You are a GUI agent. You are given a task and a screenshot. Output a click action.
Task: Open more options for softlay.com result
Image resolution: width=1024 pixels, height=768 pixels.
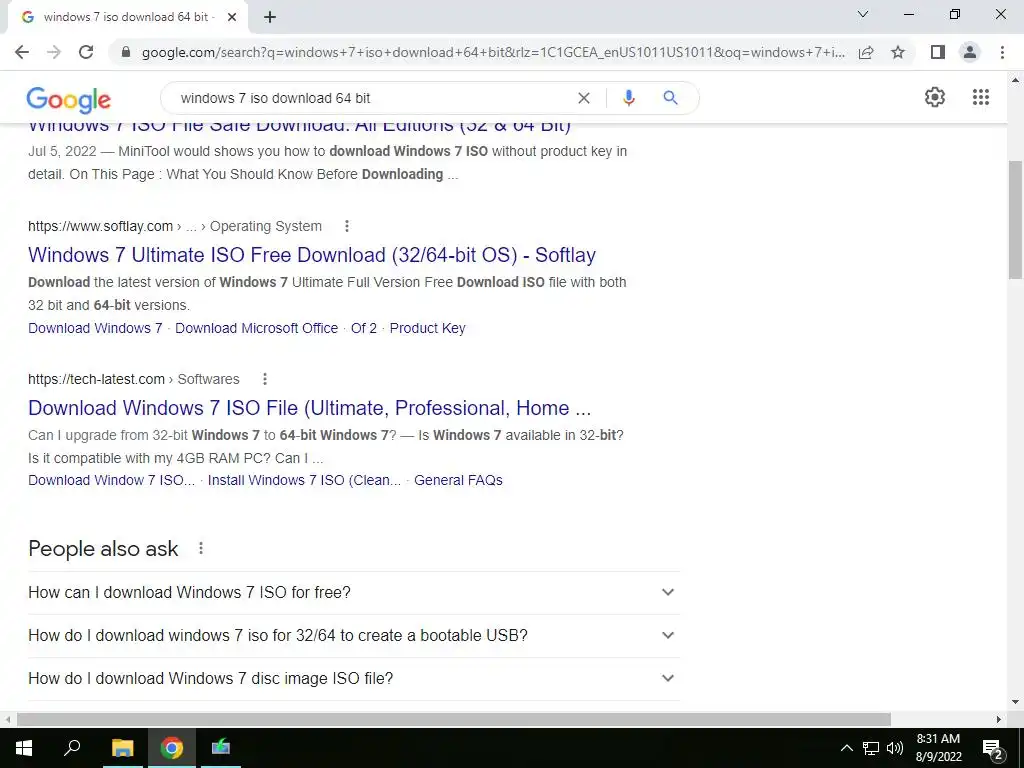pos(347,226)
